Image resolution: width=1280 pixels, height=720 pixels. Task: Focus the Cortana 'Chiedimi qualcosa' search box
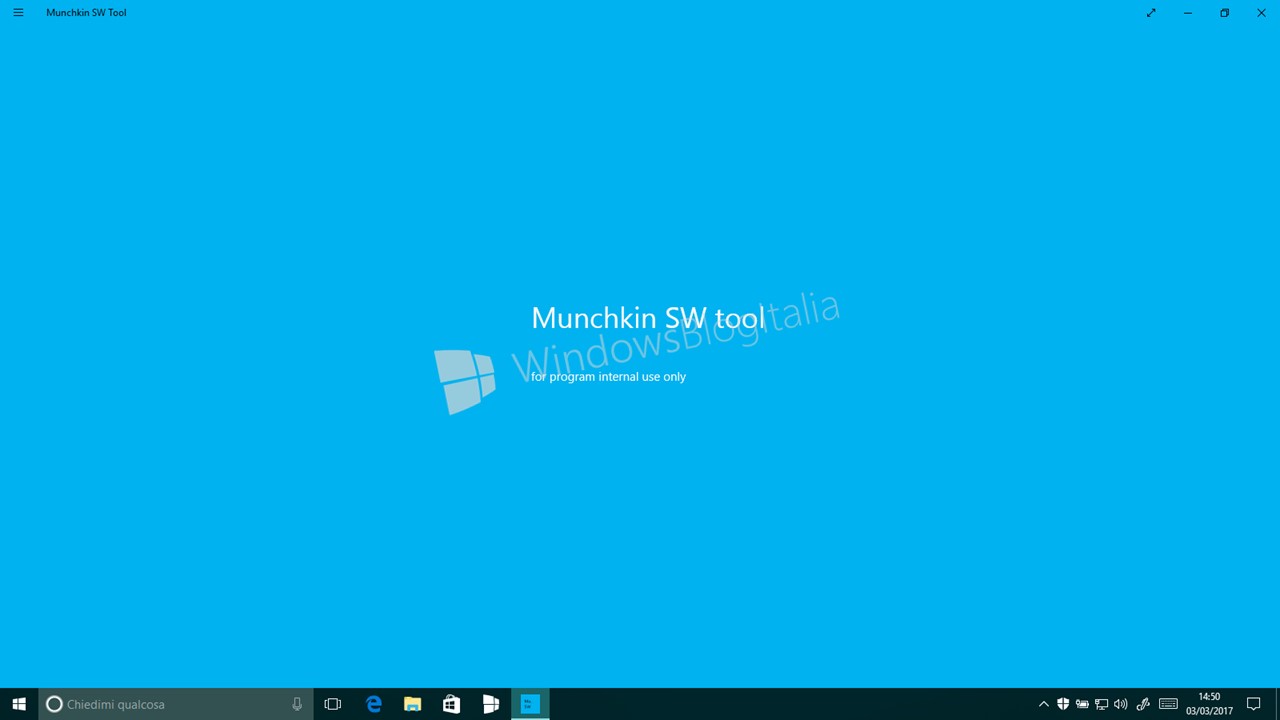[x=175, y=704]
